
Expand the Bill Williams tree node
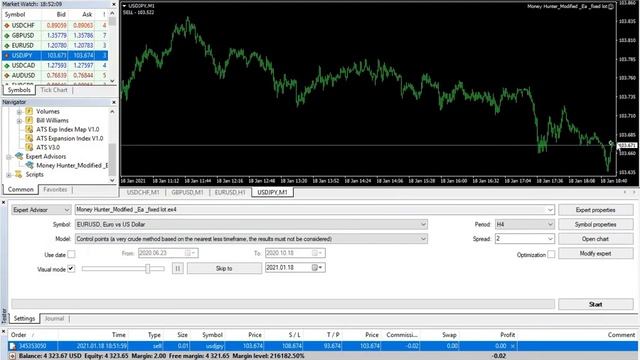(x=19, y=120)
